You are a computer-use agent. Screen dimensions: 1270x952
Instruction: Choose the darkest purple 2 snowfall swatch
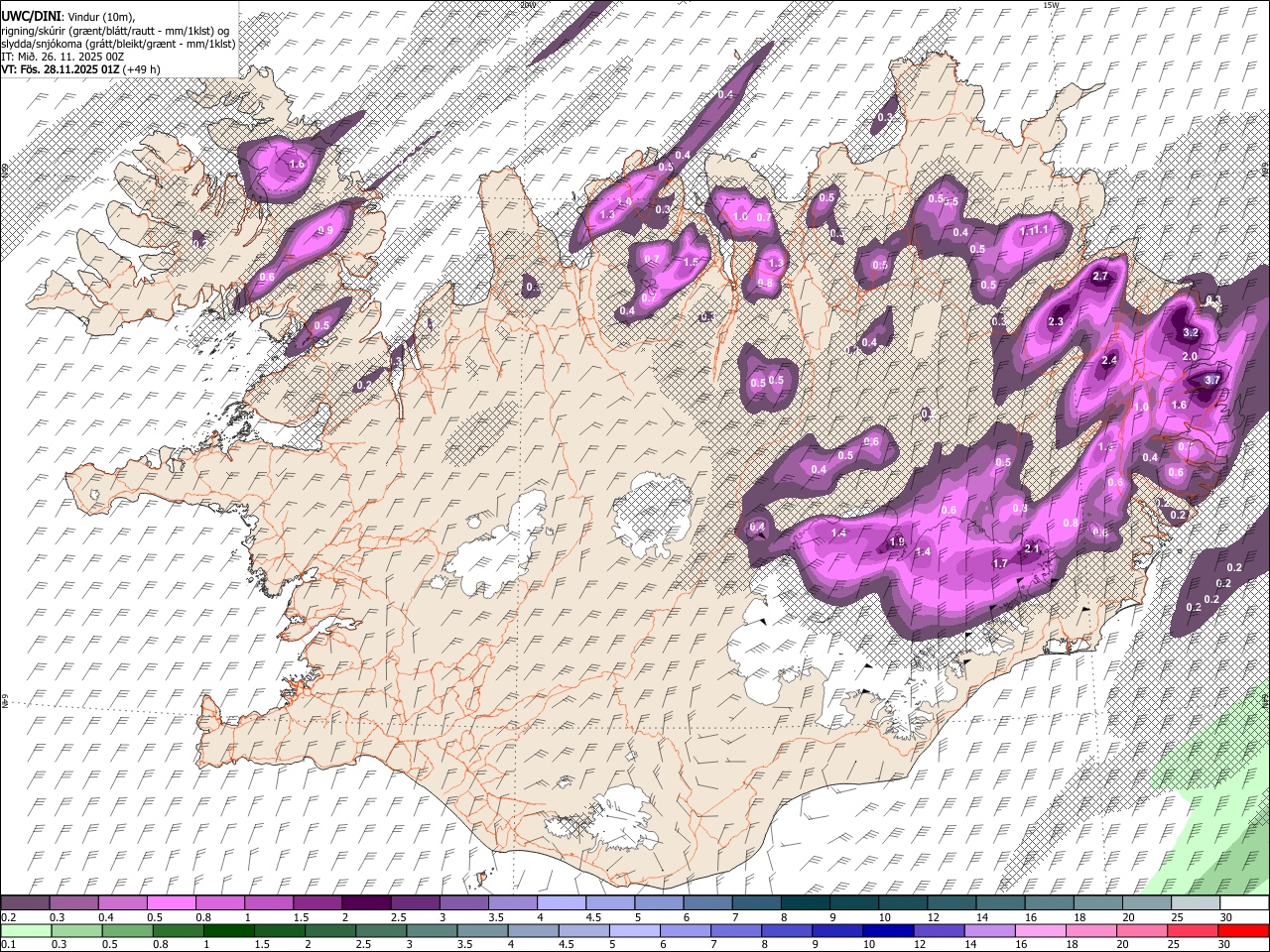(366, 903)
